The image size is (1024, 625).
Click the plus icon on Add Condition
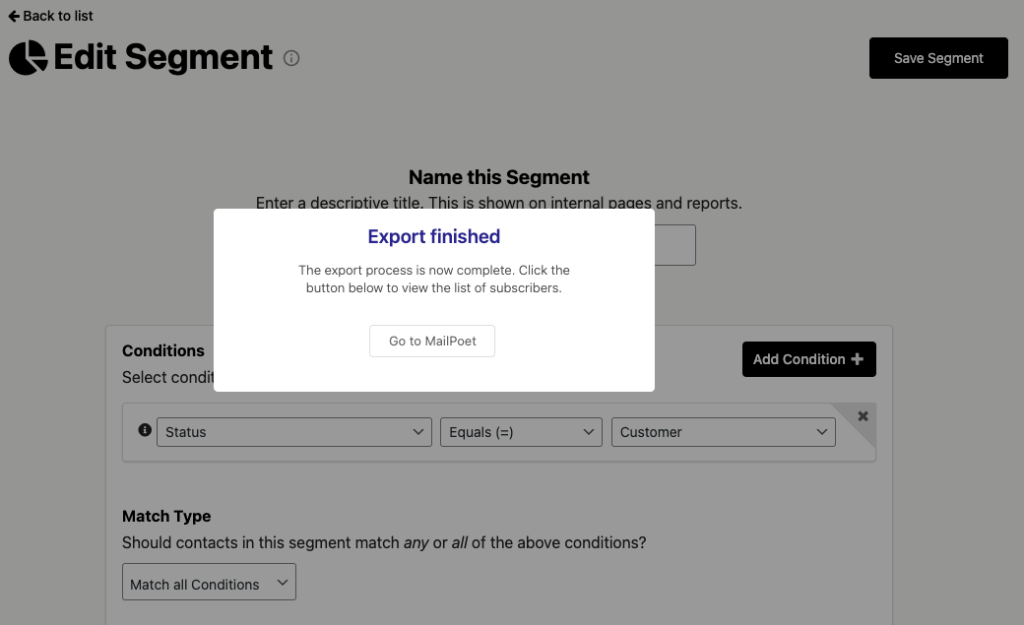point(857,359)
